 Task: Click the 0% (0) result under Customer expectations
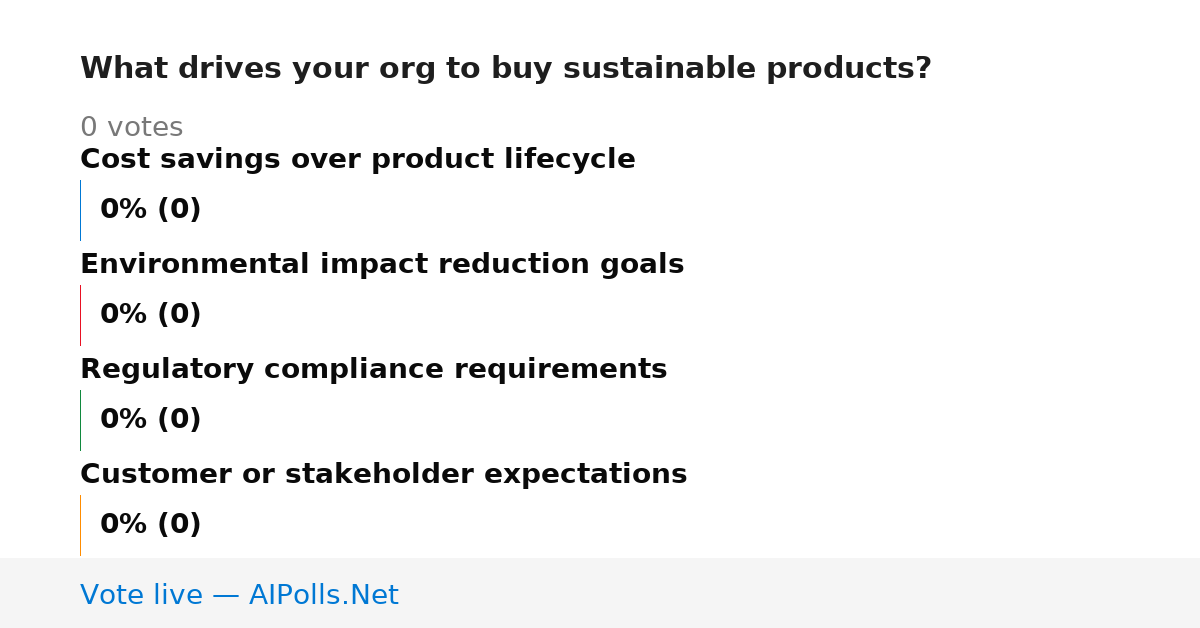pyautogui.click(x=150, y=525)
